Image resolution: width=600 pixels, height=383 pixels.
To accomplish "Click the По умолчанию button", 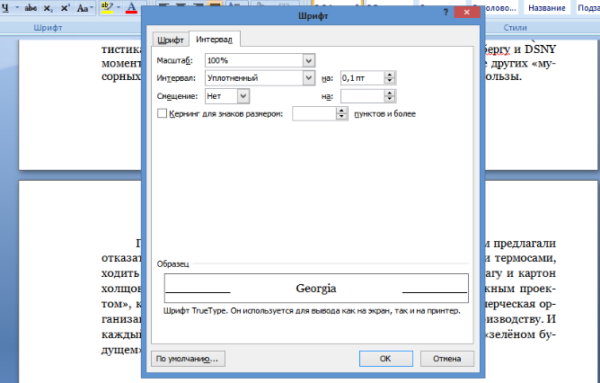I will tap(188, 359).
